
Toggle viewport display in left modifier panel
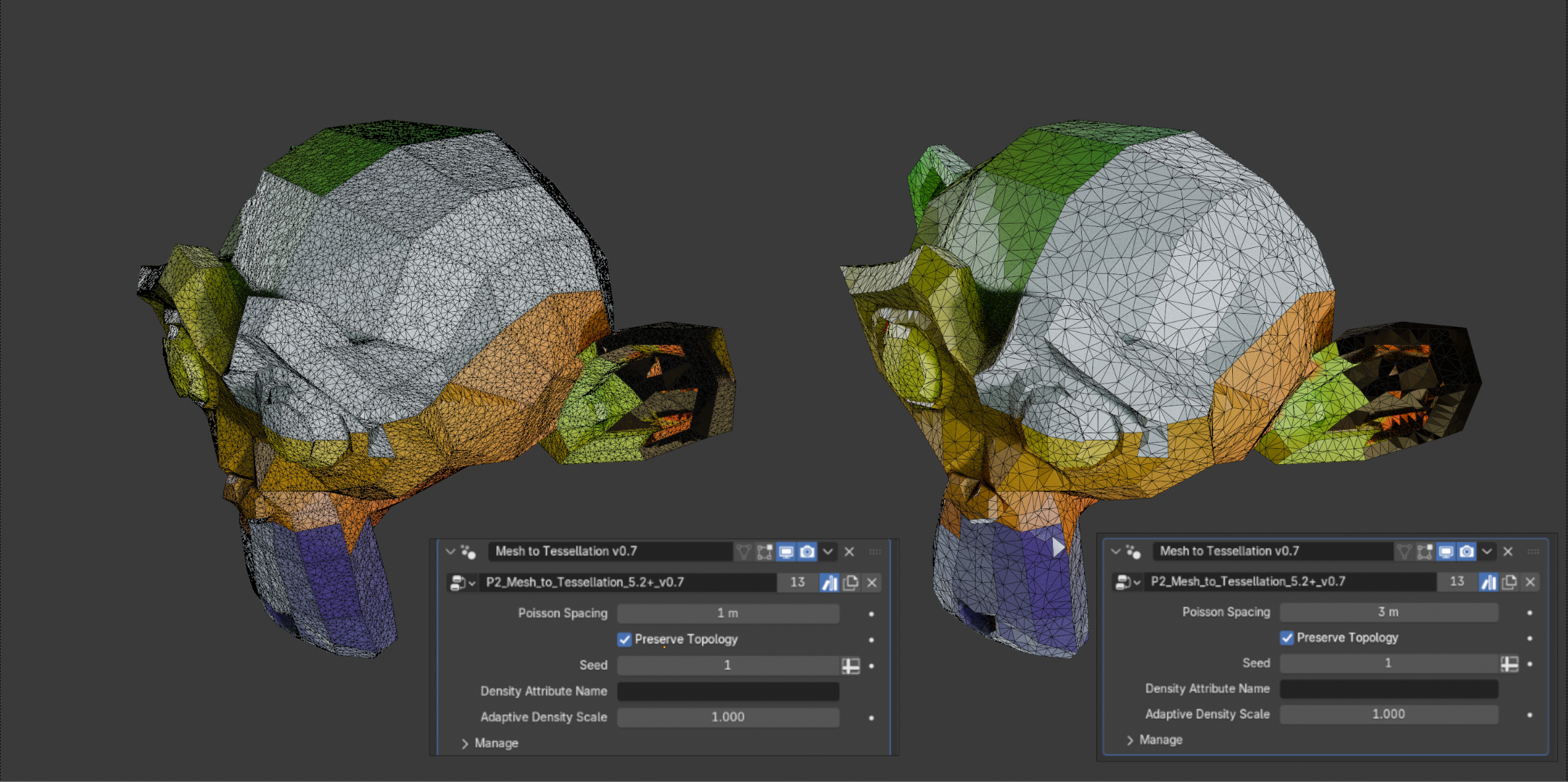tap(786, 551)
